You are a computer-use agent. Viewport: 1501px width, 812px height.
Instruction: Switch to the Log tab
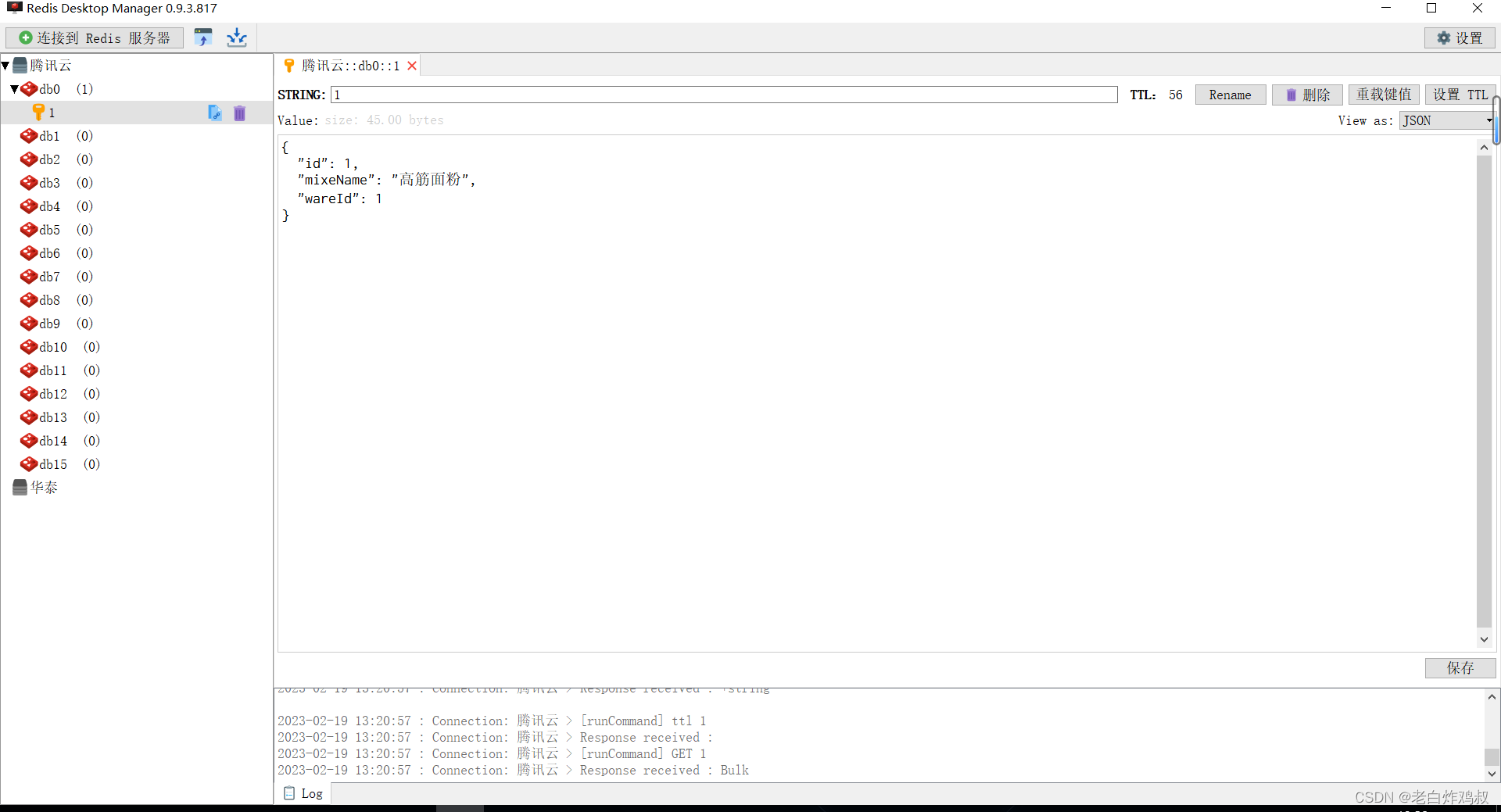(303, 793)
